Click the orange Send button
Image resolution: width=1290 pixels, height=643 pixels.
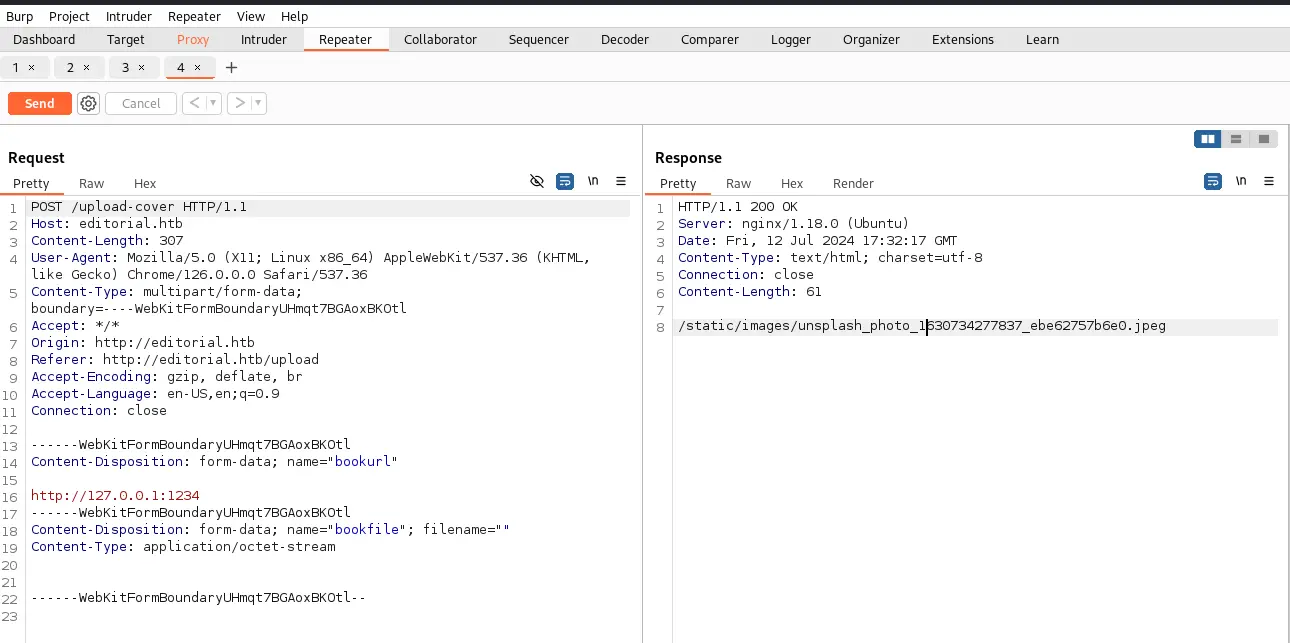40,103
